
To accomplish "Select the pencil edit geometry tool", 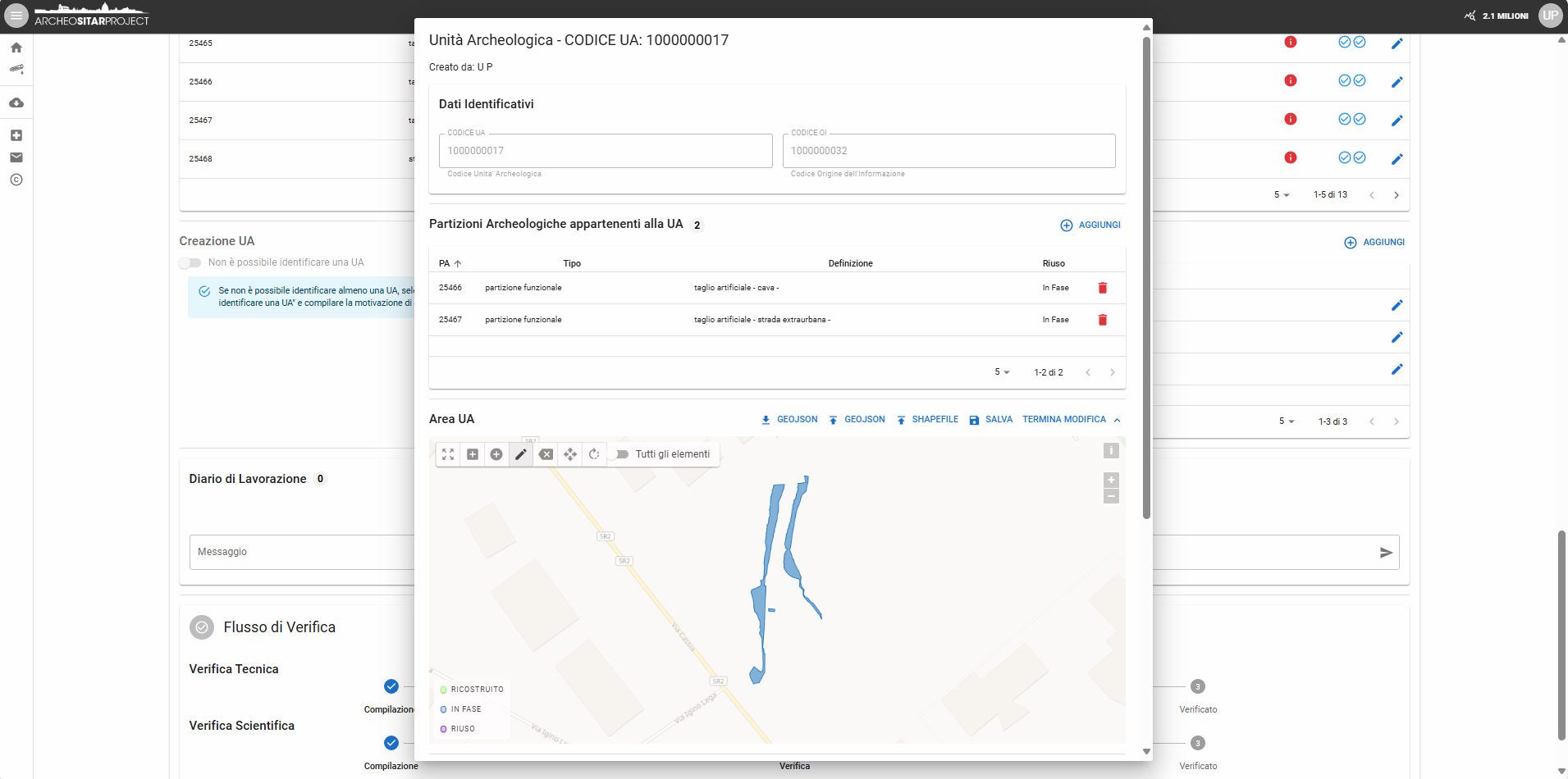I will tap(521, 454).
